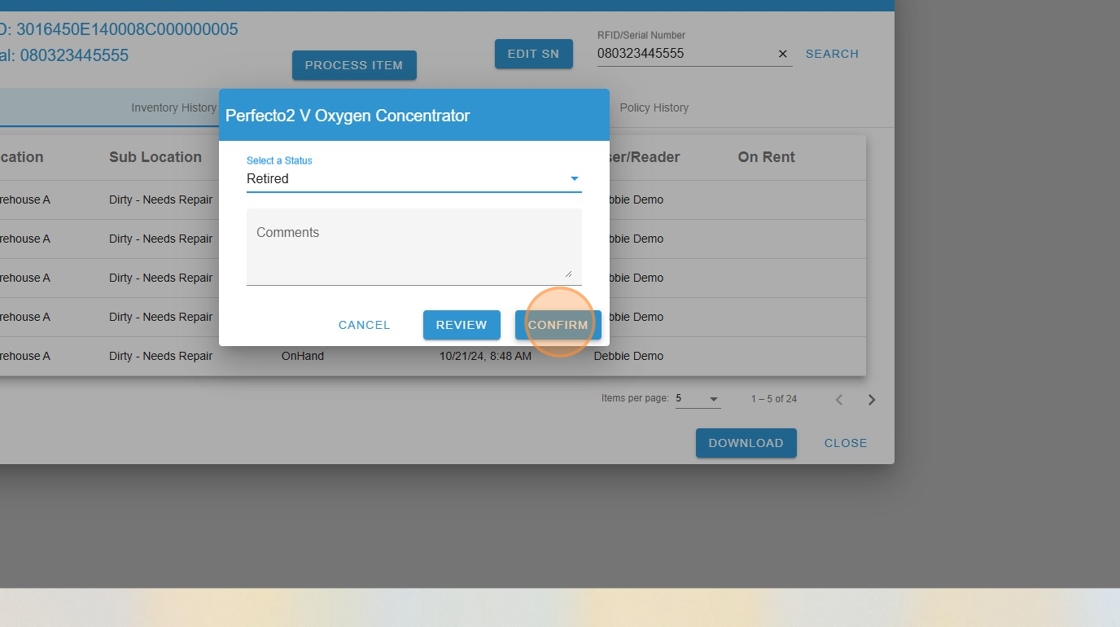This screenshot has height=627, width=1120.
Task: Click Debbie Demo in the last row
Action: click(629, 356)
